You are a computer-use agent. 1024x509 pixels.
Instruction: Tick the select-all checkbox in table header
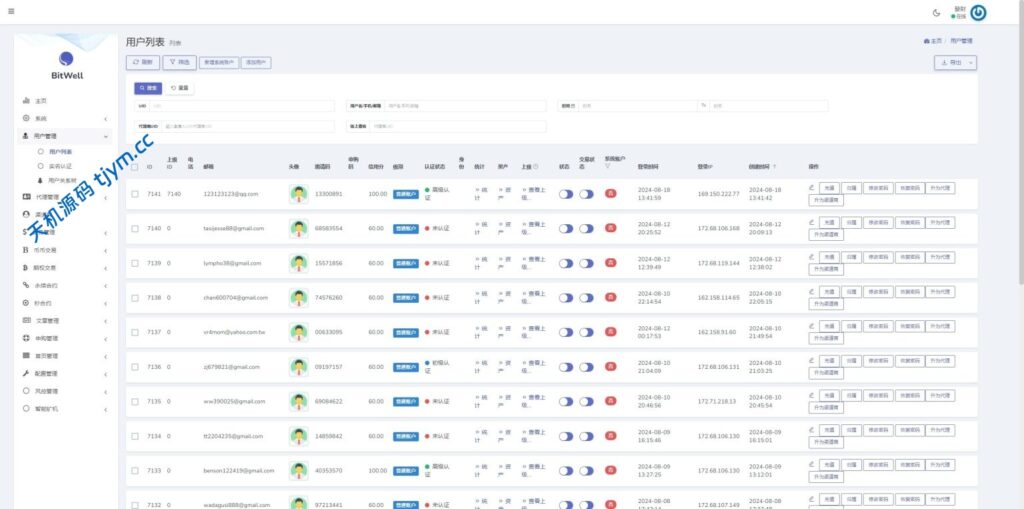tap(135, 166)
